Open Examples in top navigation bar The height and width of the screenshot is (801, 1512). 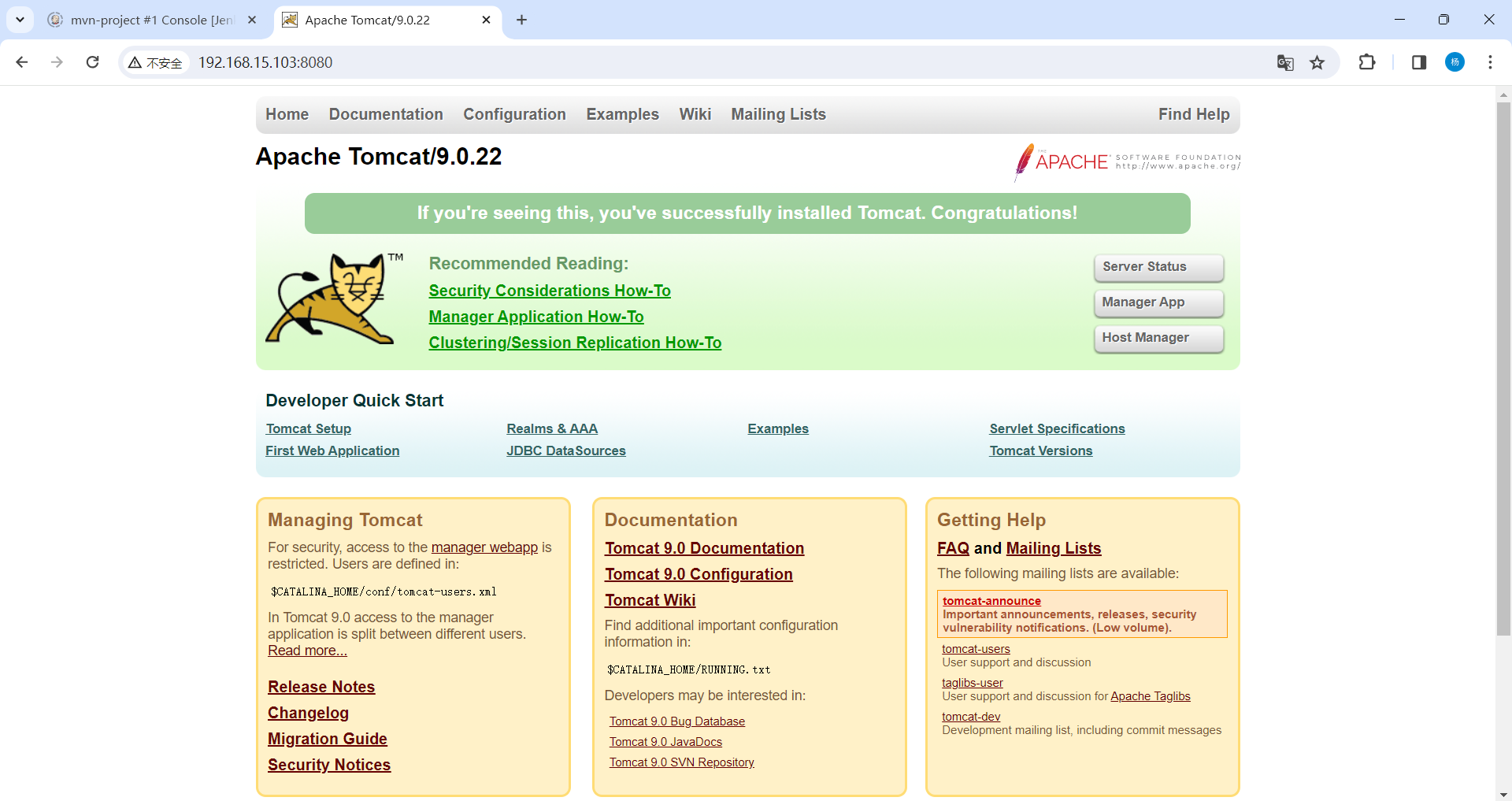[622, 114]
